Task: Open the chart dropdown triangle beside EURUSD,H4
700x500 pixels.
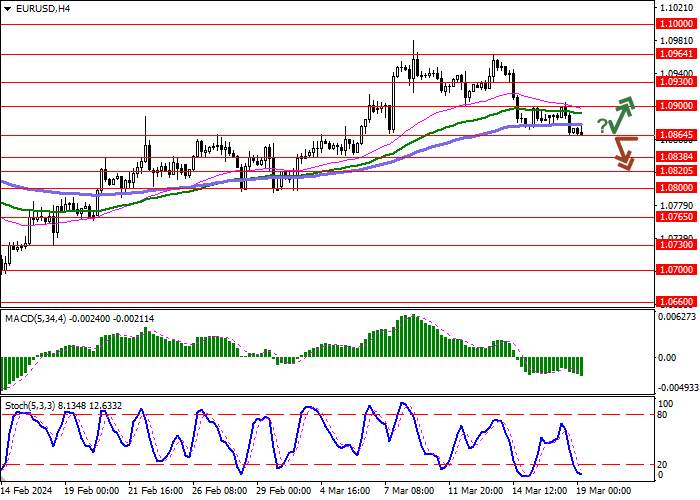Action: 8,8
